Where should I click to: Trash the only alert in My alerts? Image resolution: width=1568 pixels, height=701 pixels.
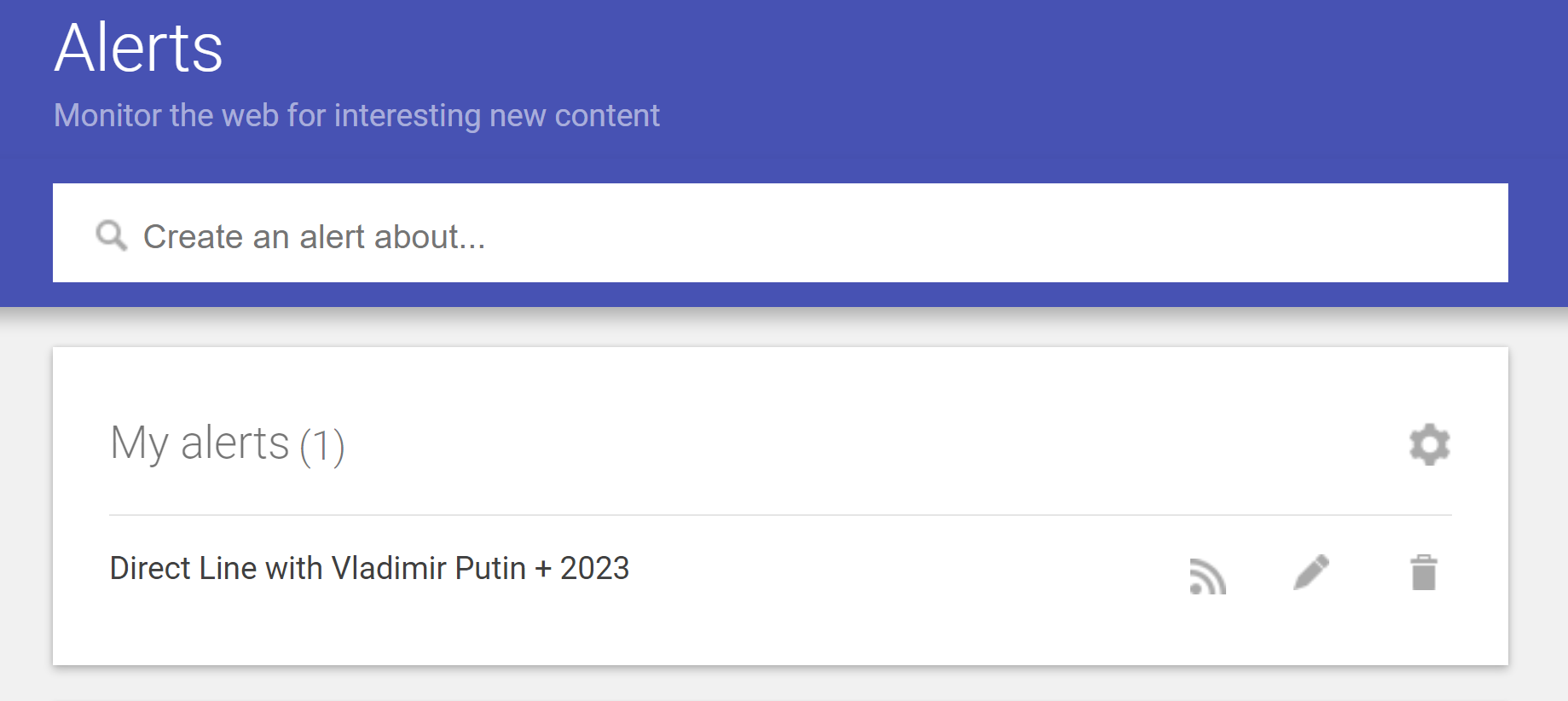pyautogui.click(x=1424, y=572)
